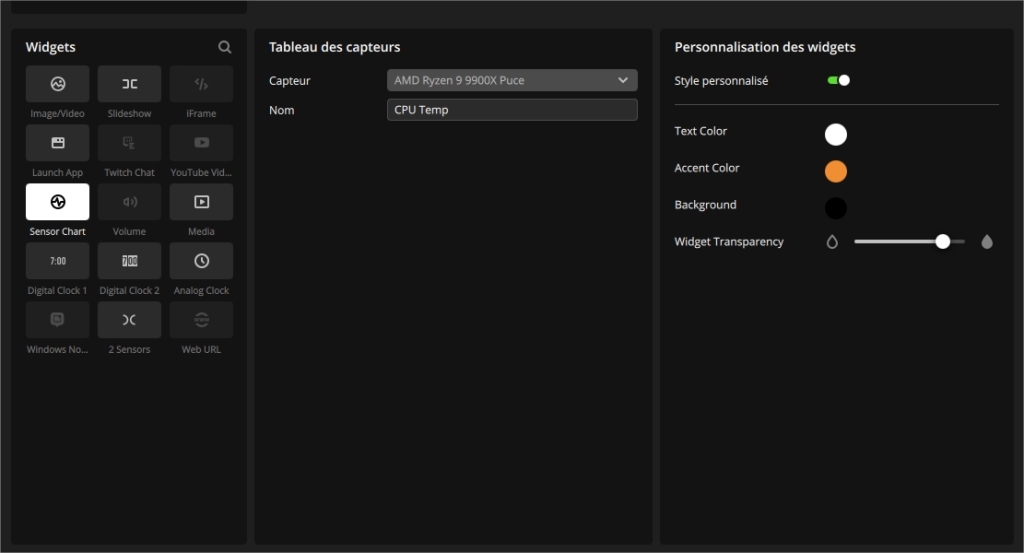Pick the Launch App widget
1024x553 pixels.
[58, 143]
